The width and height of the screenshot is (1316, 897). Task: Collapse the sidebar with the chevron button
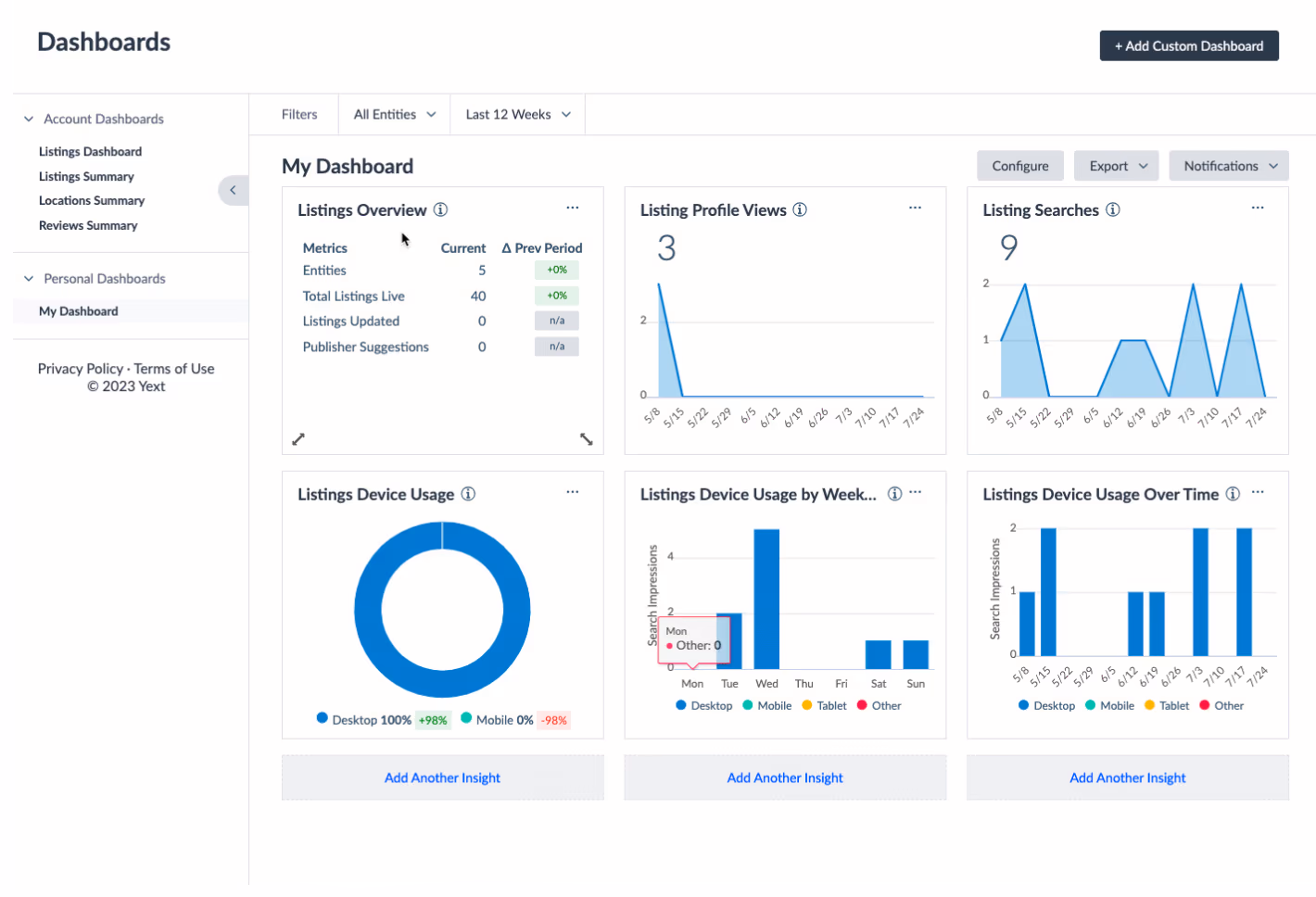pos(233,190)
